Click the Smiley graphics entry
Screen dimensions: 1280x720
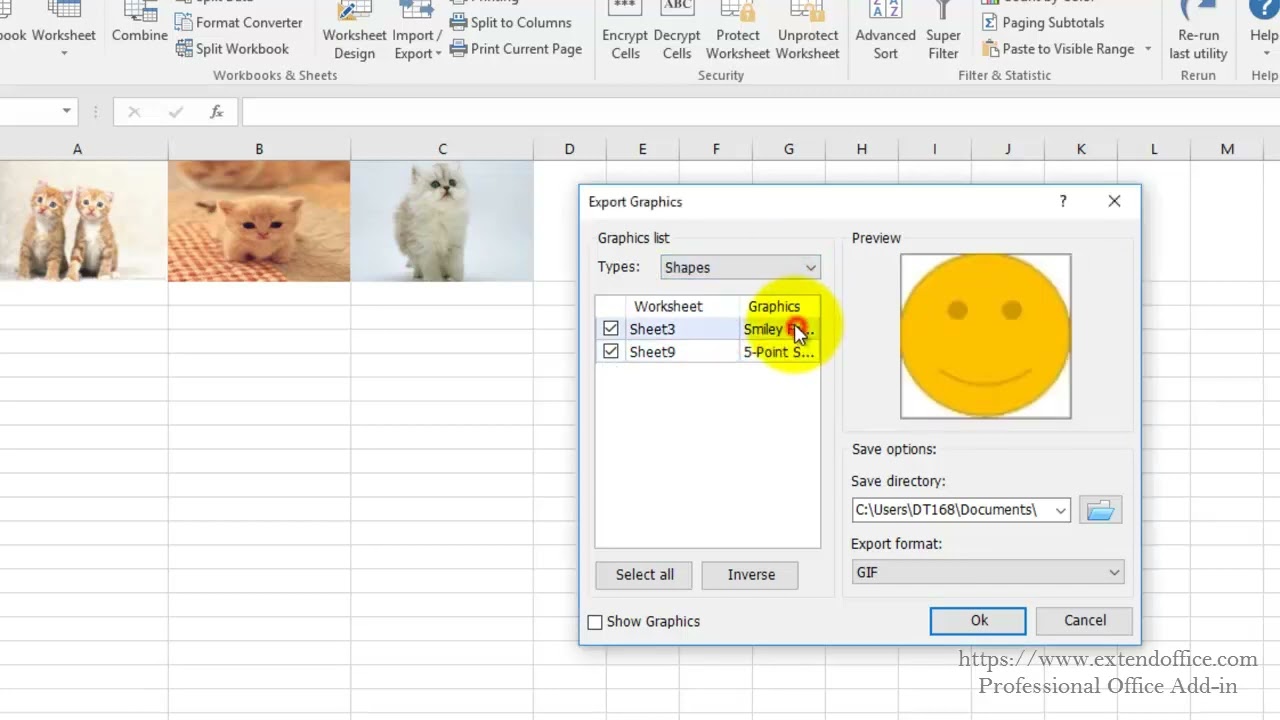[779, 329]
